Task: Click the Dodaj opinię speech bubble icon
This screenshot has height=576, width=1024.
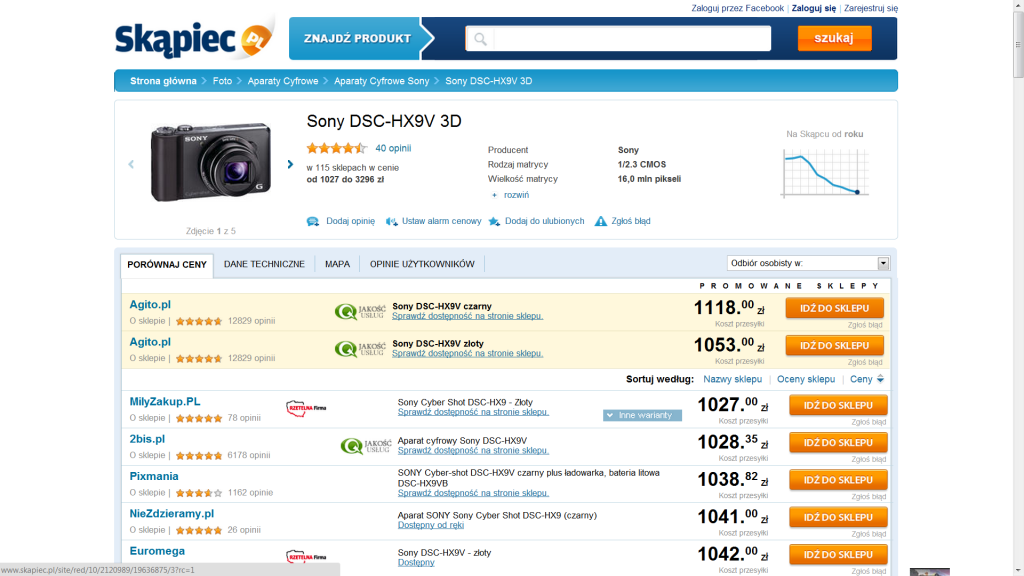Action: (313, 221)
